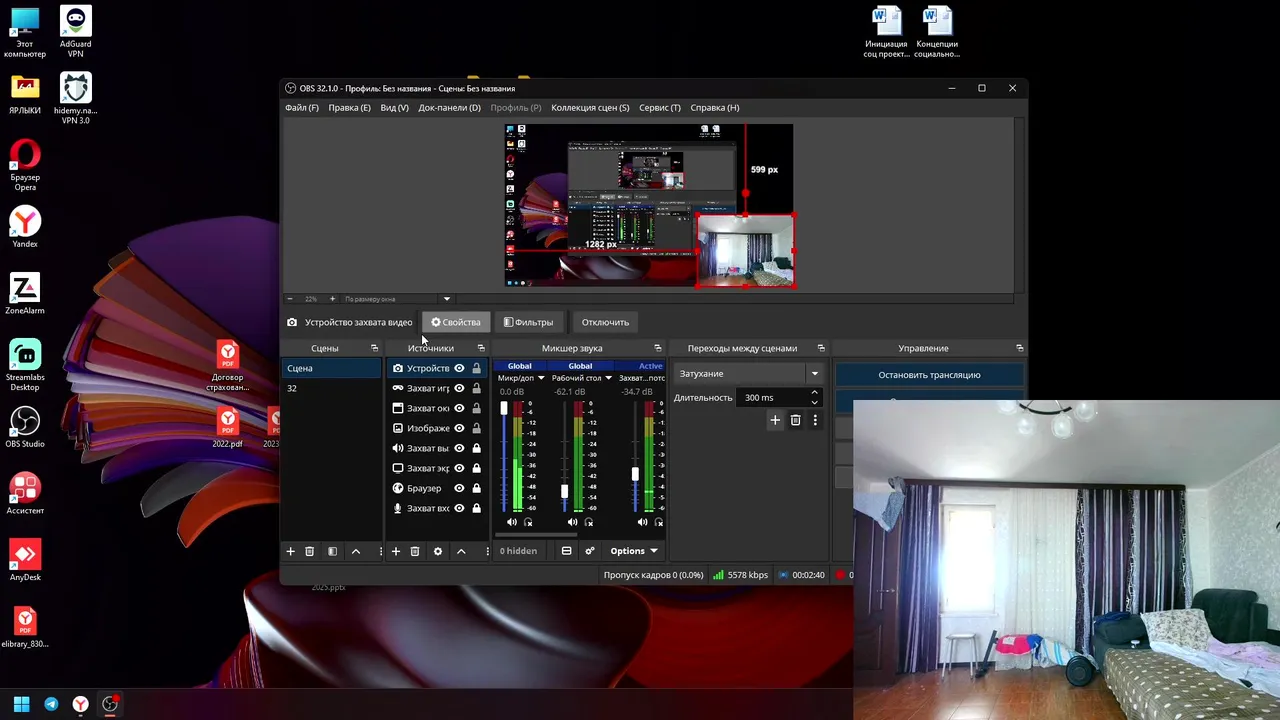Adjust third channel volume fader
This screenshot has height=720, width=1280.
tap(635, 473)
